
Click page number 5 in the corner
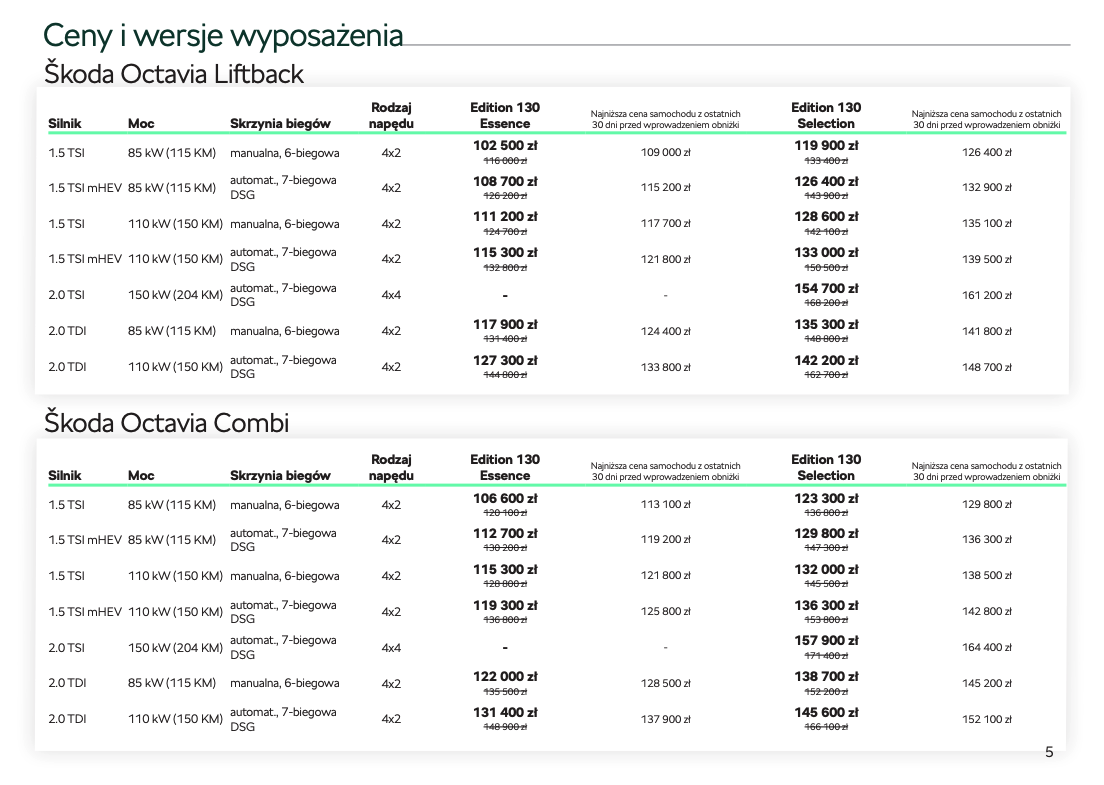(x=1049, y=752)
